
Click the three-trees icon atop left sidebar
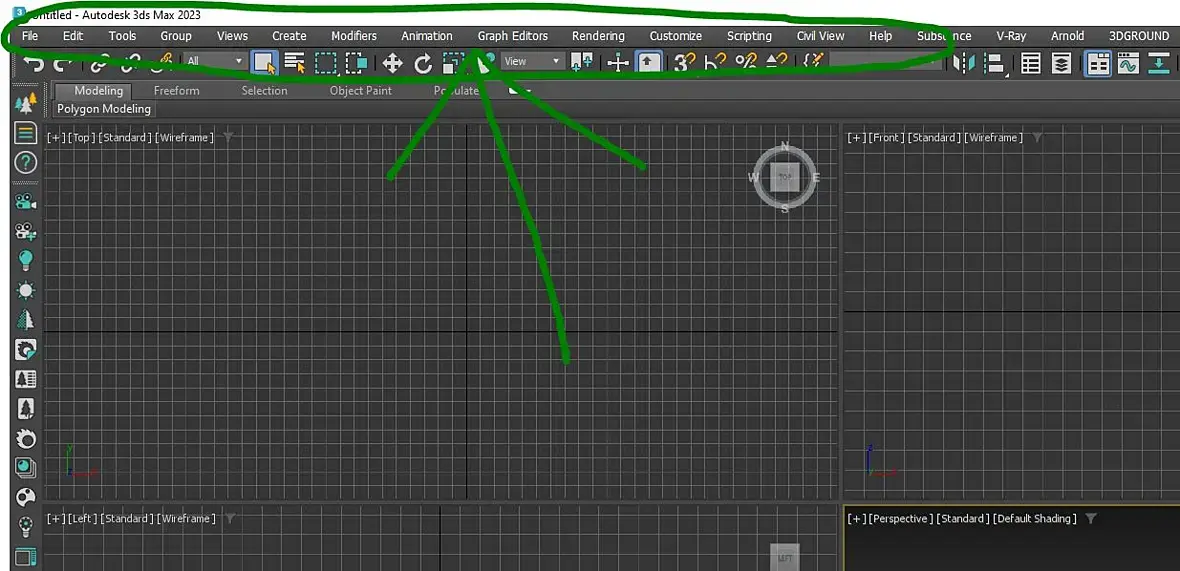[26, 102]
